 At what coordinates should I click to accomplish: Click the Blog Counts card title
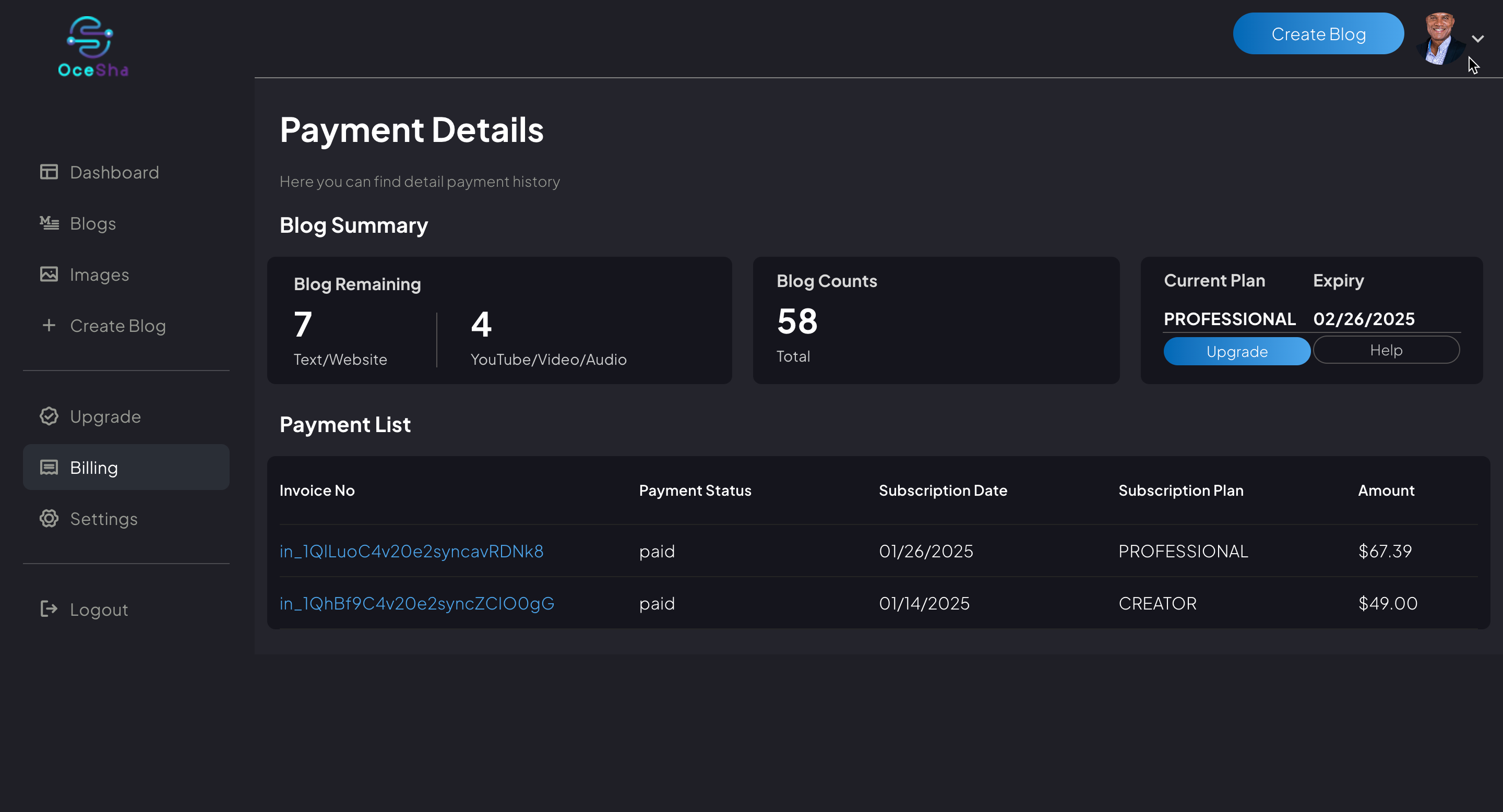tap(827, 281)
